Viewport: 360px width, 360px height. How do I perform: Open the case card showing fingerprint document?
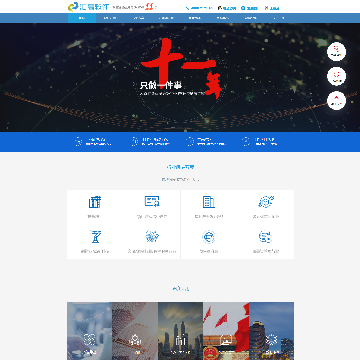click(135, 331)
